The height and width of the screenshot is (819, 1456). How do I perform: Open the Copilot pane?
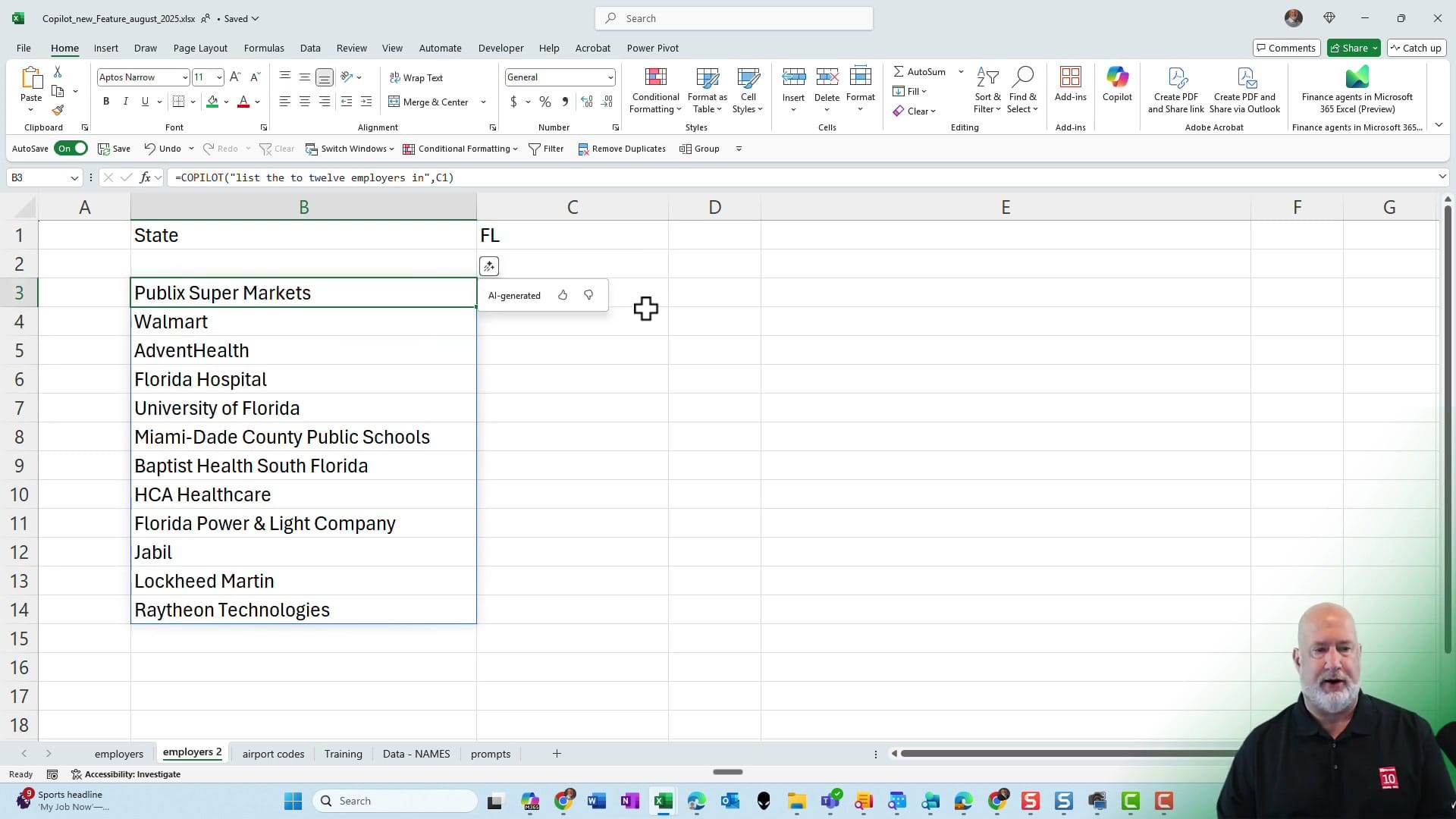[1117, 87]
